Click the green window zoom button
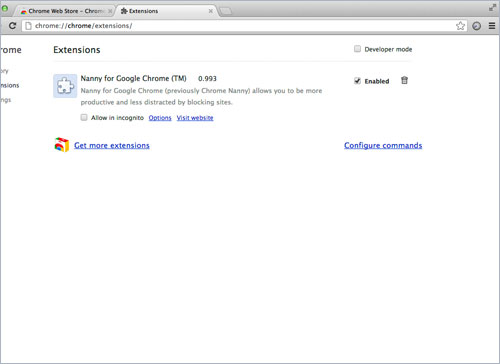 tap(5, 8)
